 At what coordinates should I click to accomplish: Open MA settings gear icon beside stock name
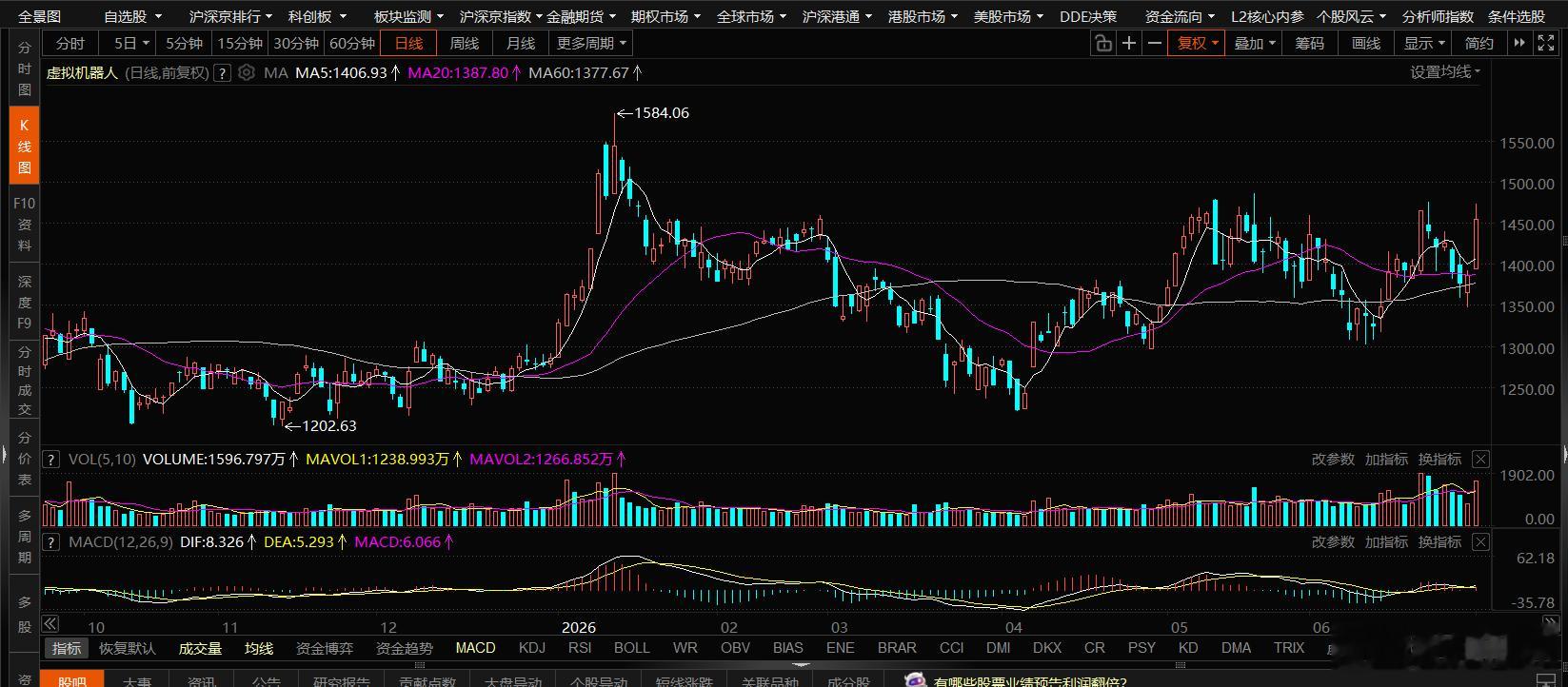pos(247,72)
